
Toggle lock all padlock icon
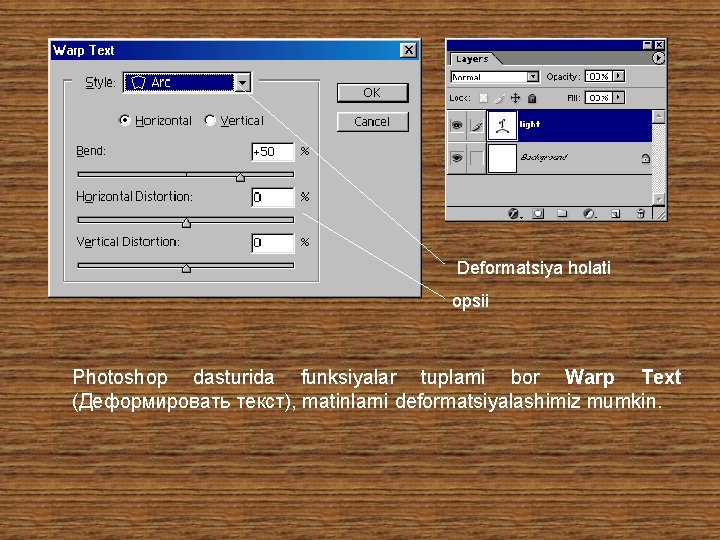click(x=532, y=98)
